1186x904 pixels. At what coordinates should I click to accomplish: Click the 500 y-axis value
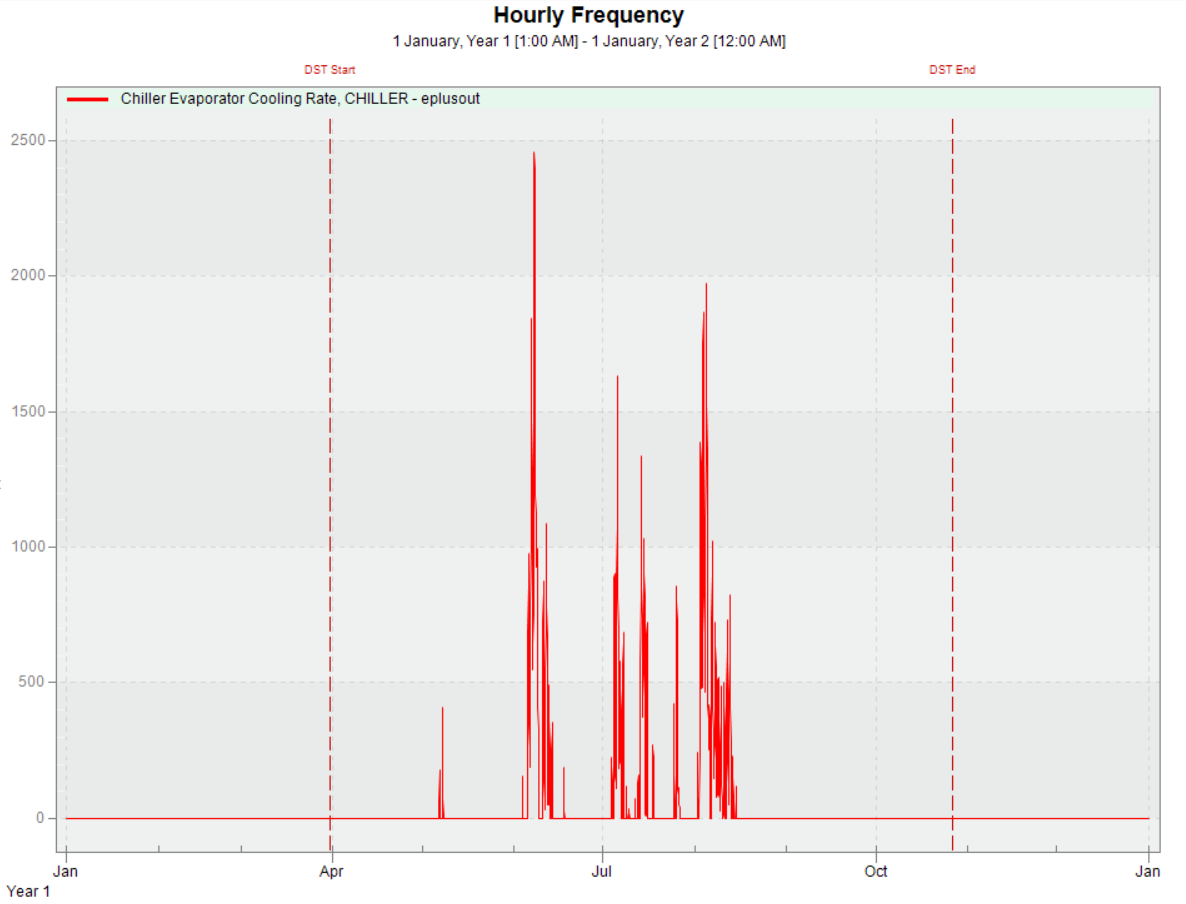(32, 682)
